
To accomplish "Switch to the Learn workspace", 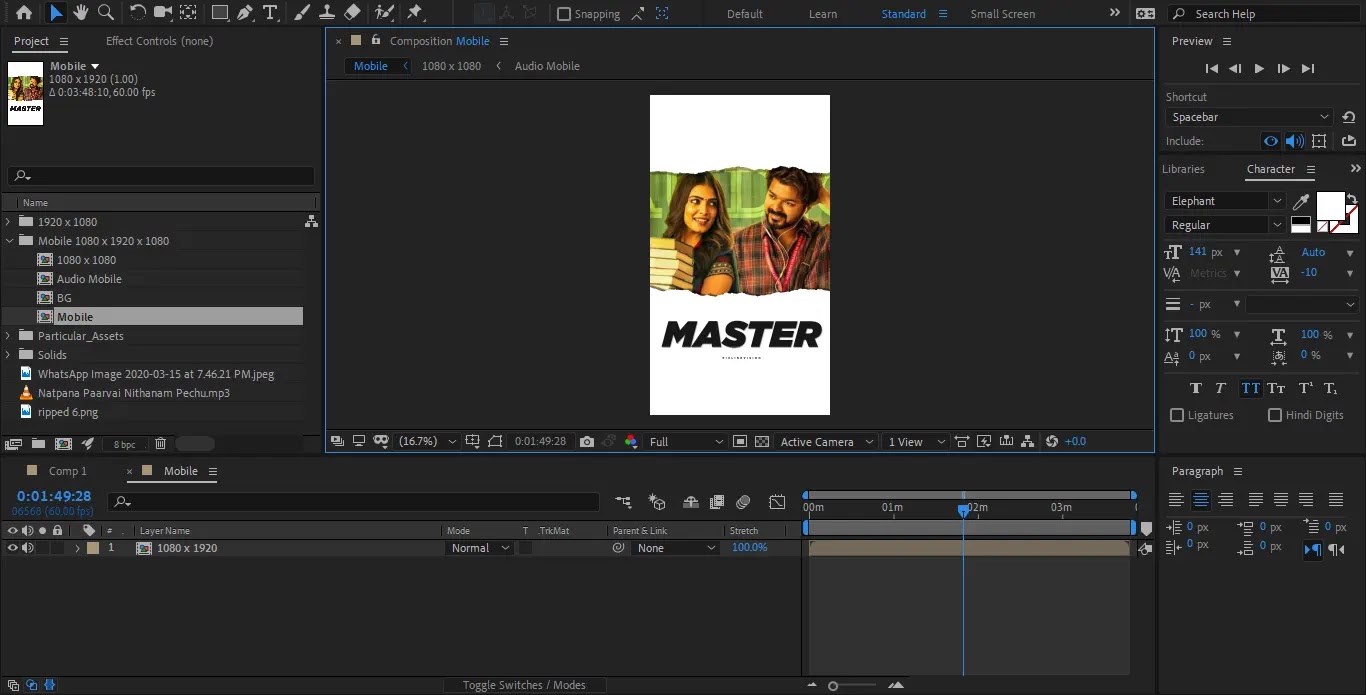I will click(823, 14).
